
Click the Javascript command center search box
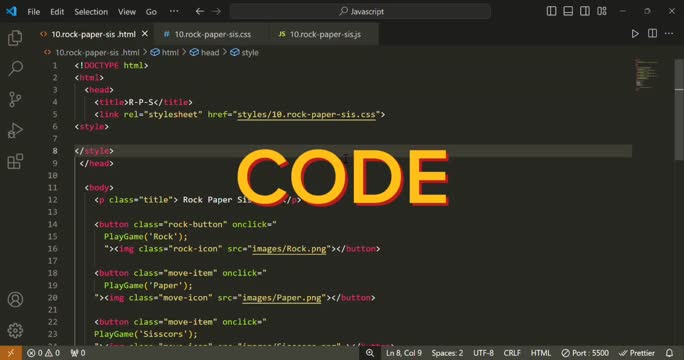[360, 11]
